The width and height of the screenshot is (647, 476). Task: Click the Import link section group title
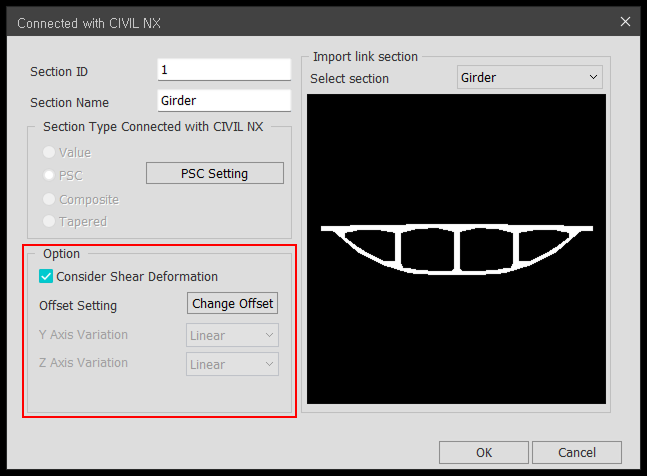[365, 57]
